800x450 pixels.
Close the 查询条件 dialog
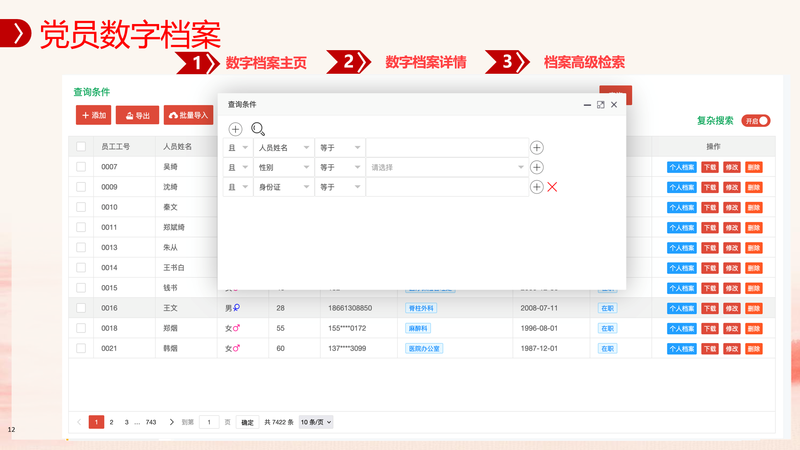(614, 105)
